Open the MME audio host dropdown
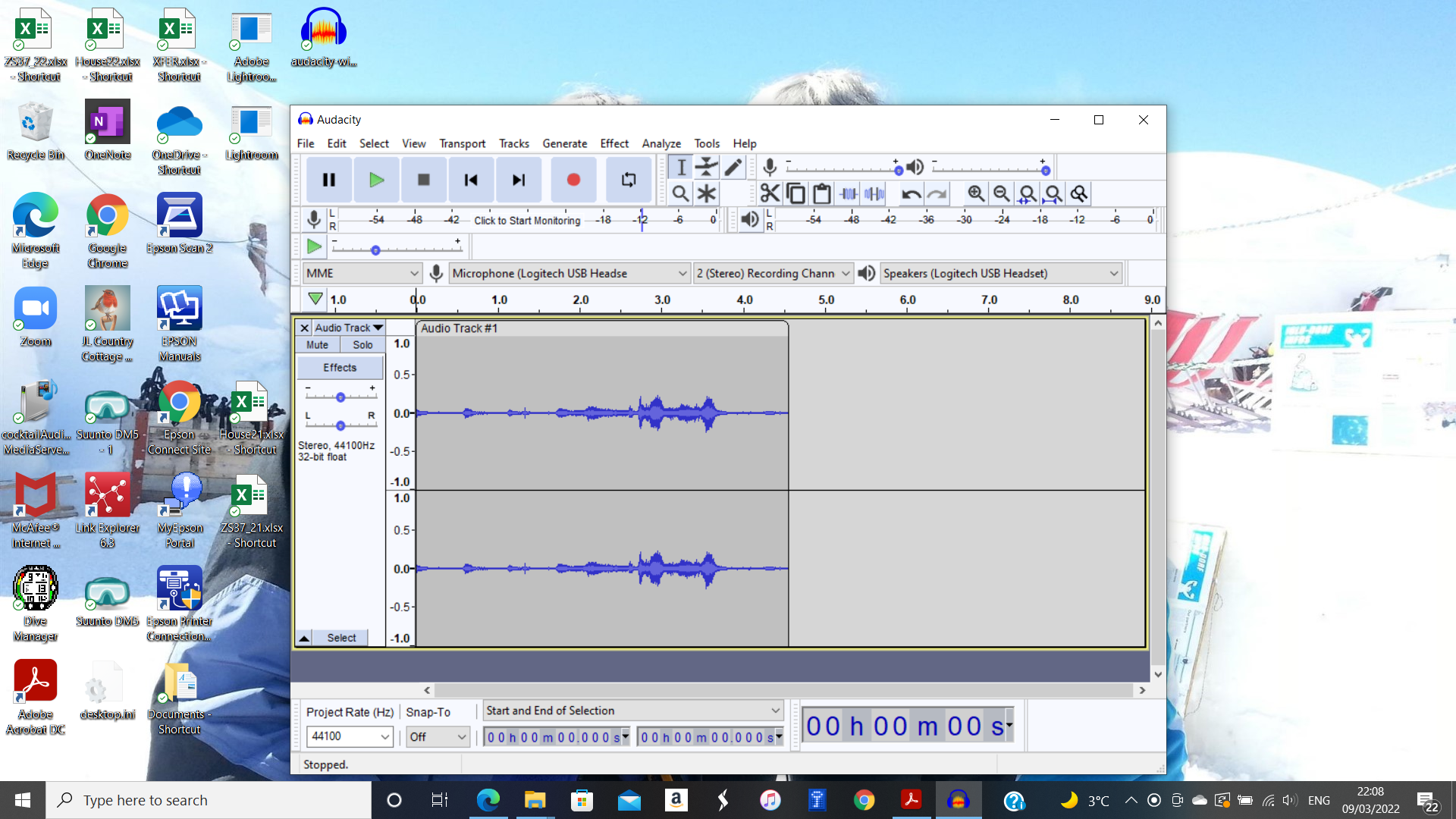Viewport: 1456px width, 819px height. (x=362, y=273)
